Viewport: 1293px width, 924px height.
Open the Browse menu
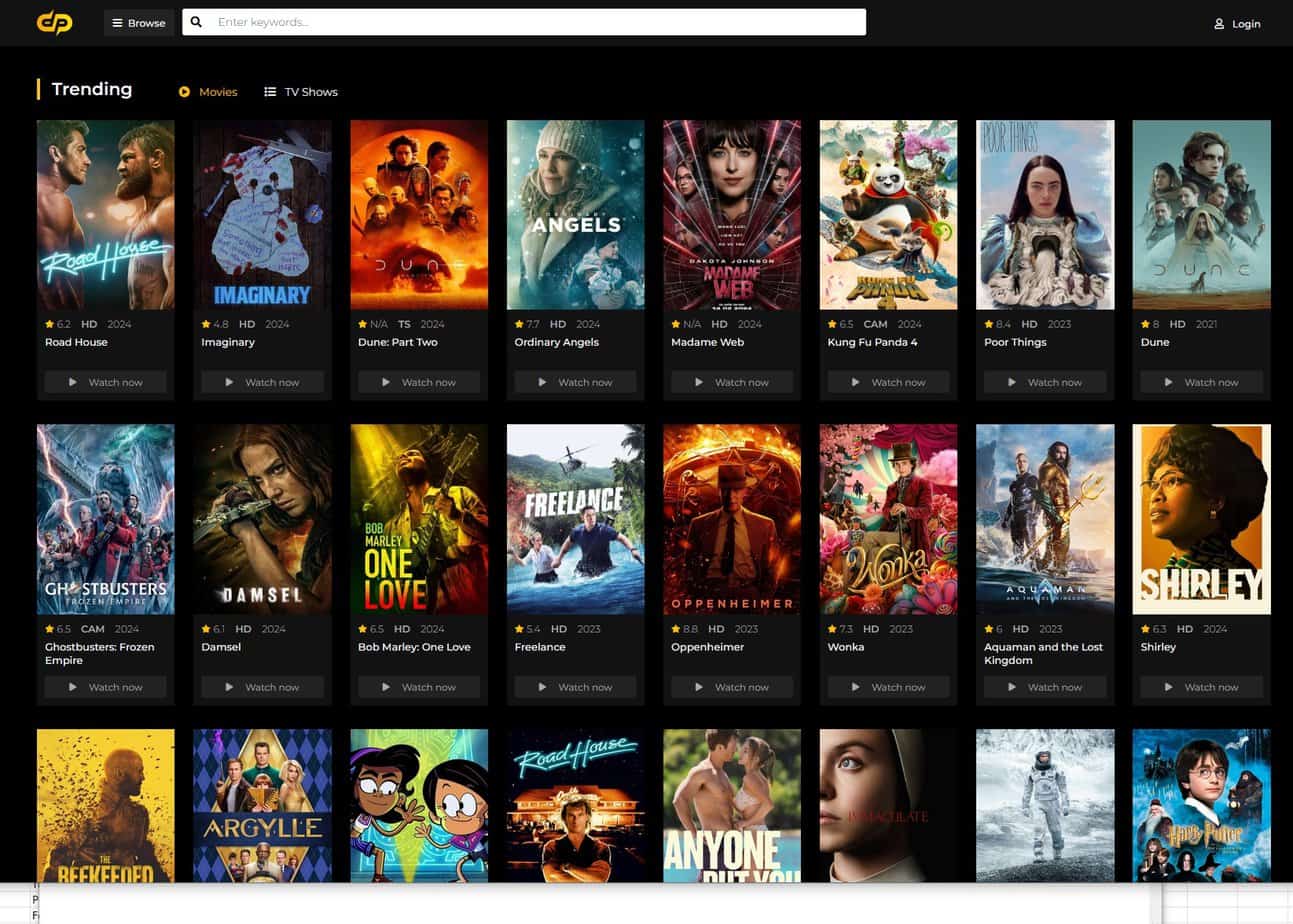coord(139,23)
